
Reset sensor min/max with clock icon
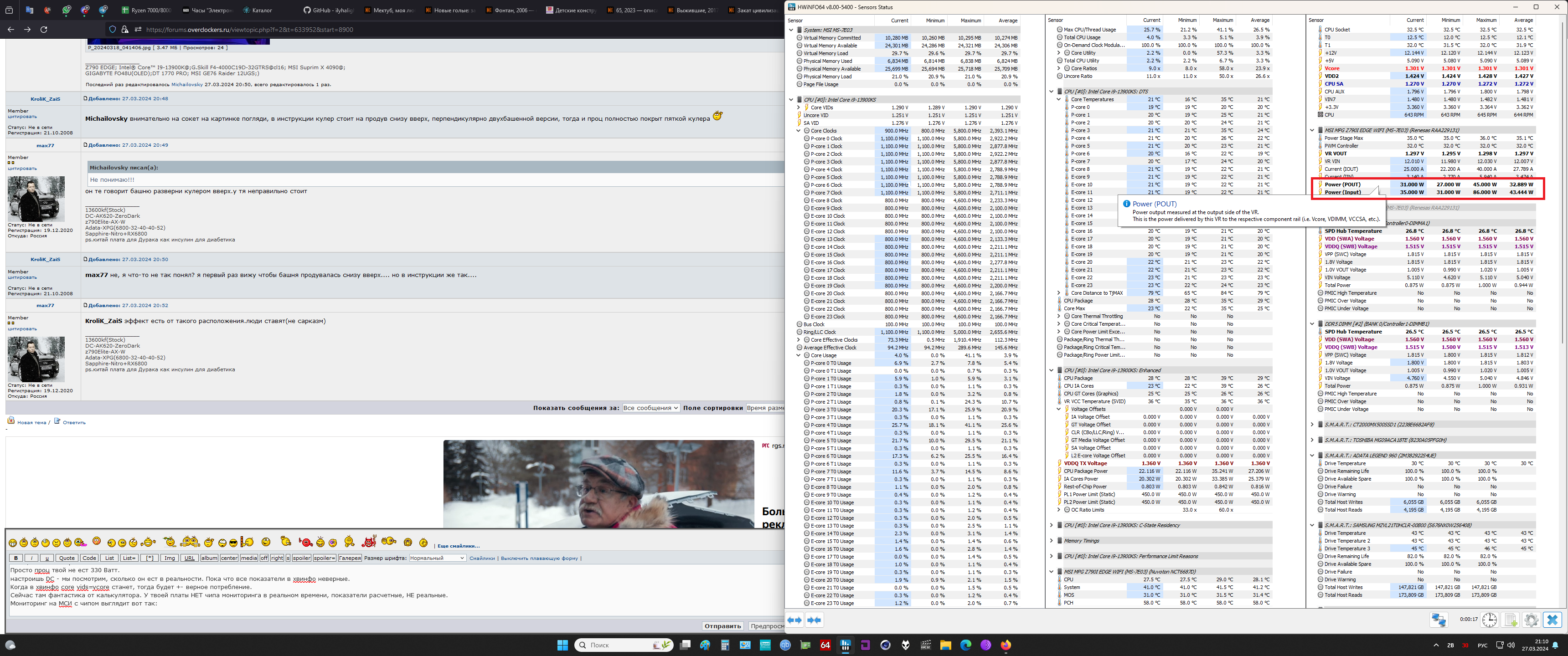point(1489,620)
